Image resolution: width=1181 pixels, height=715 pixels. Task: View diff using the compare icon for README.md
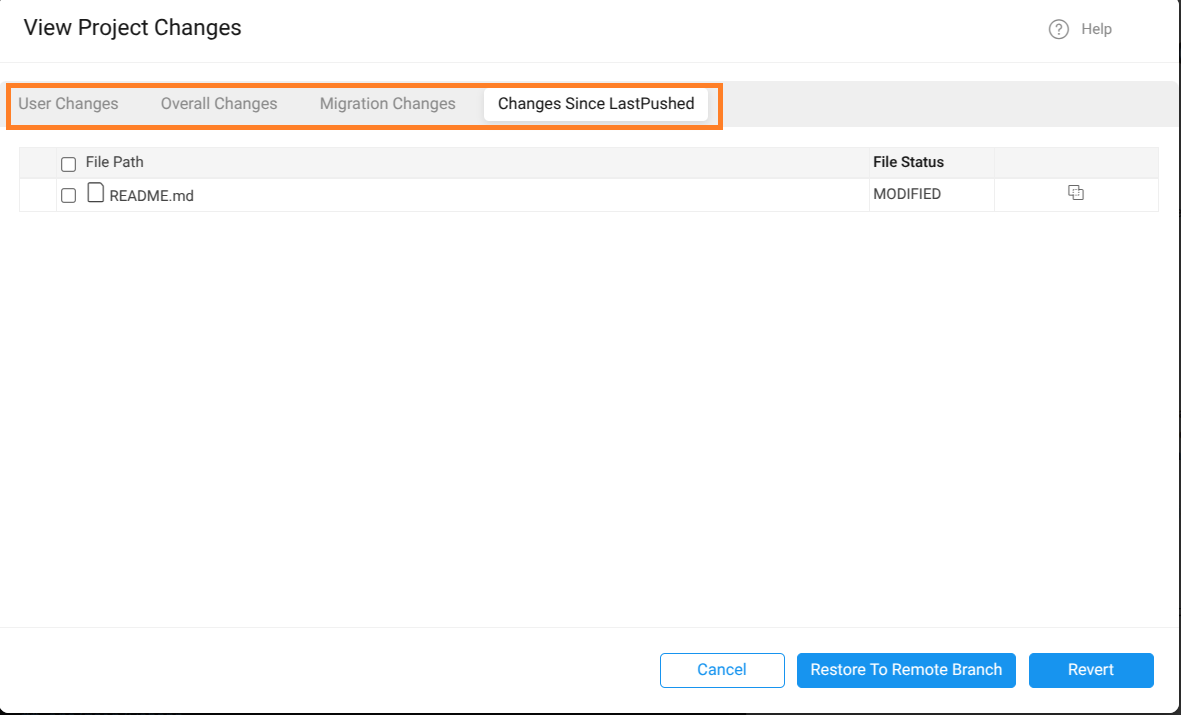(x=1076, y=193)
